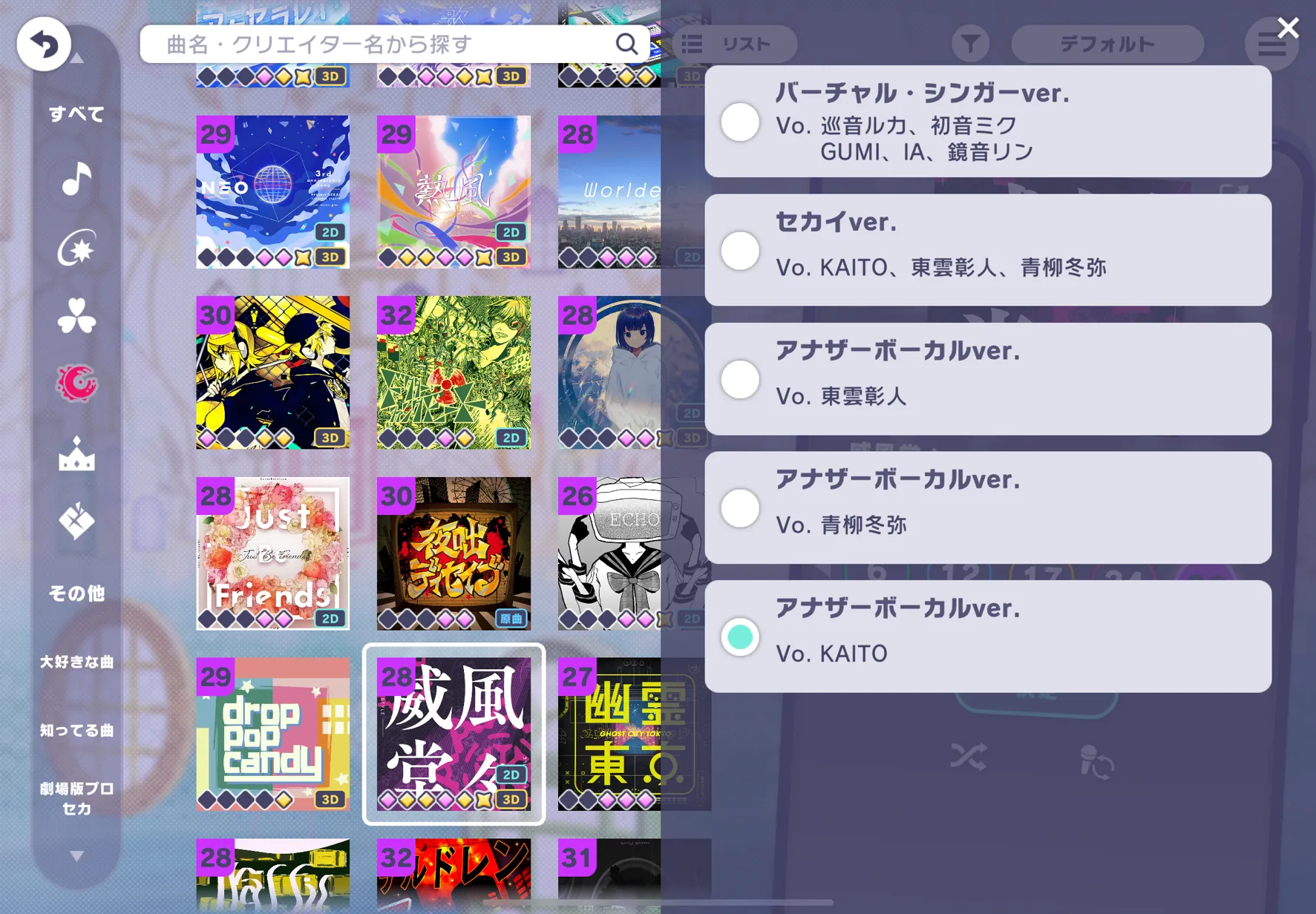Click the Vo. 巡音ルカ、初音ミク text
This screenshot has width=1316, height=914.
(x=897, y=125)
